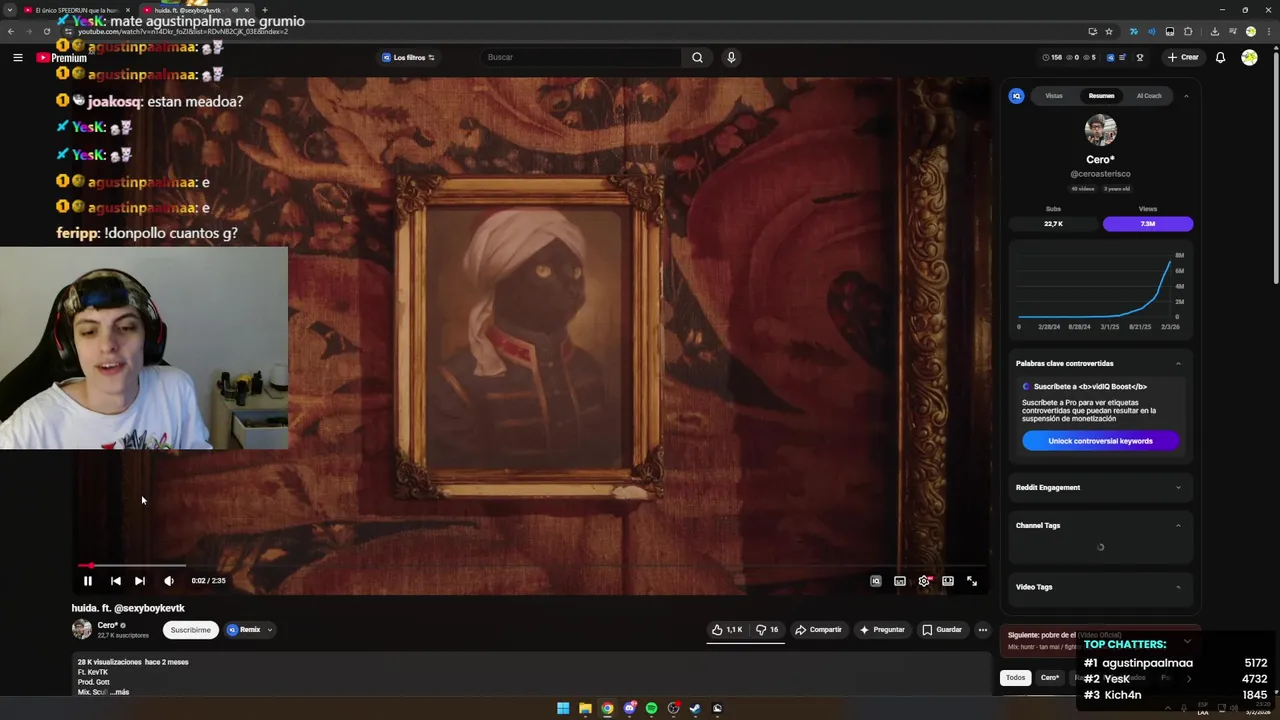Select the Subs stat toggle
Image resolution: width=1280 pixels, height=720 pixels.
pyautogui.click(x=1053, y=224)
